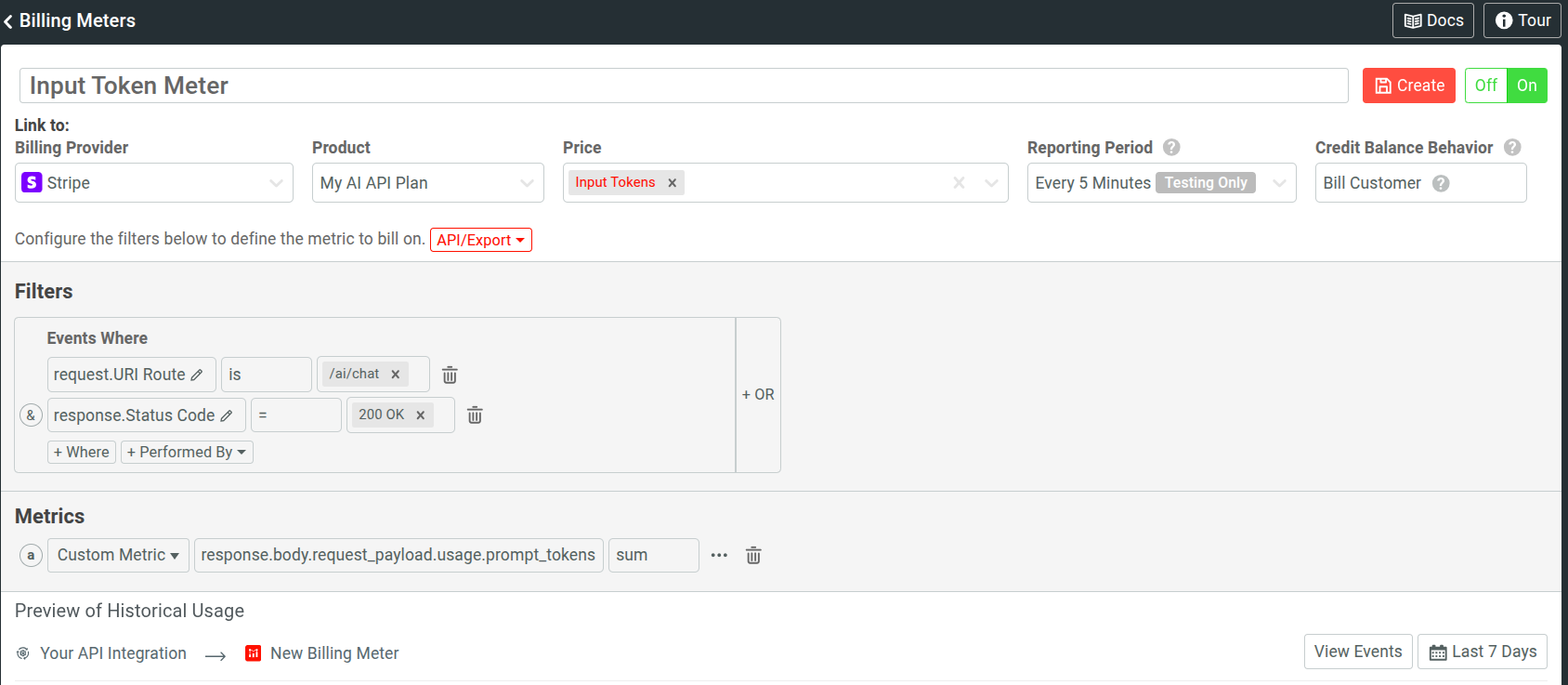Change the 'is' operator of URI Route
This screenshot has width=1568, height=685.
pyautogui.click(x=267, y=375)
